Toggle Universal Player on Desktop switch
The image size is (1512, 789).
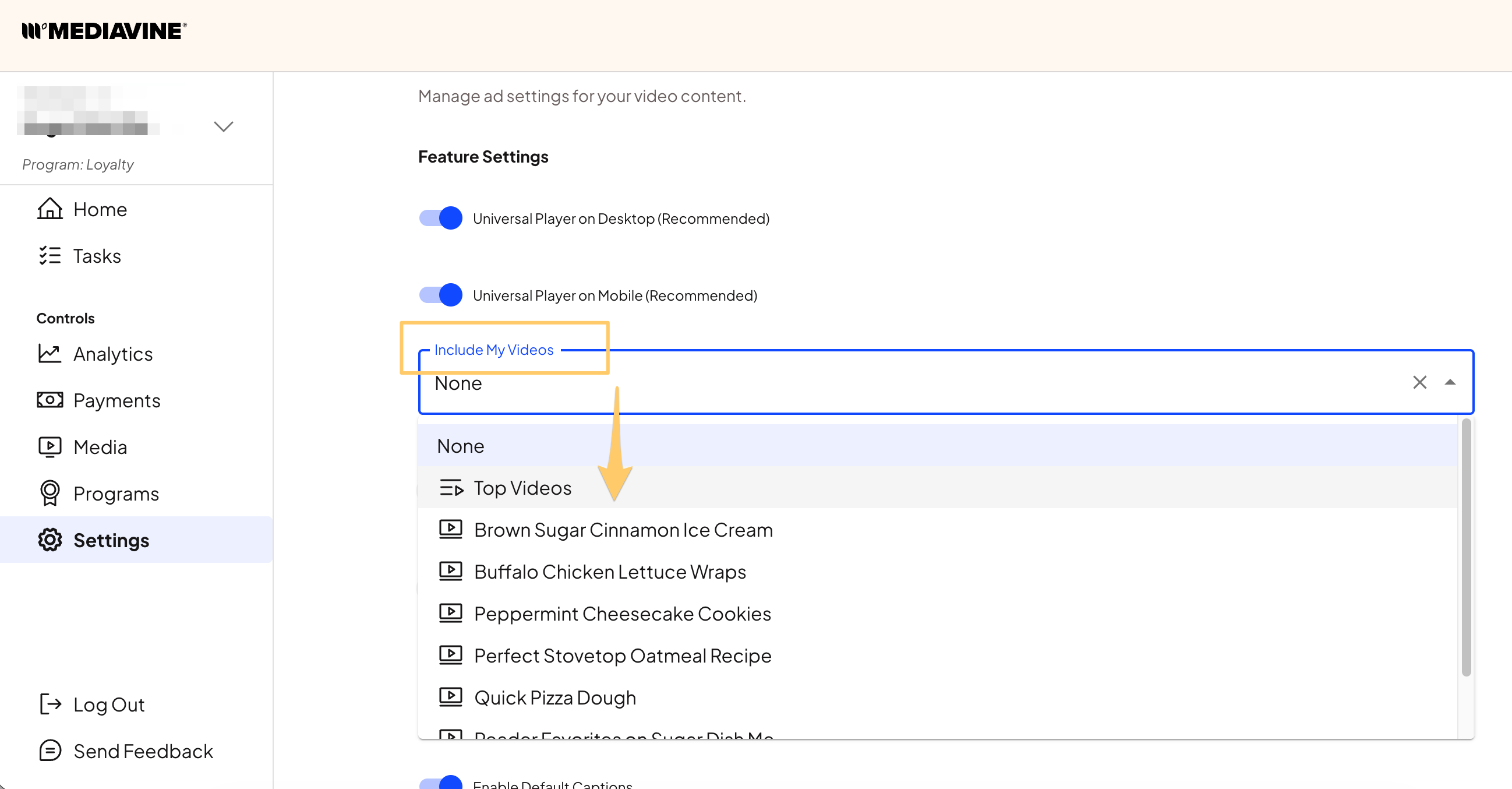(441, 219)
